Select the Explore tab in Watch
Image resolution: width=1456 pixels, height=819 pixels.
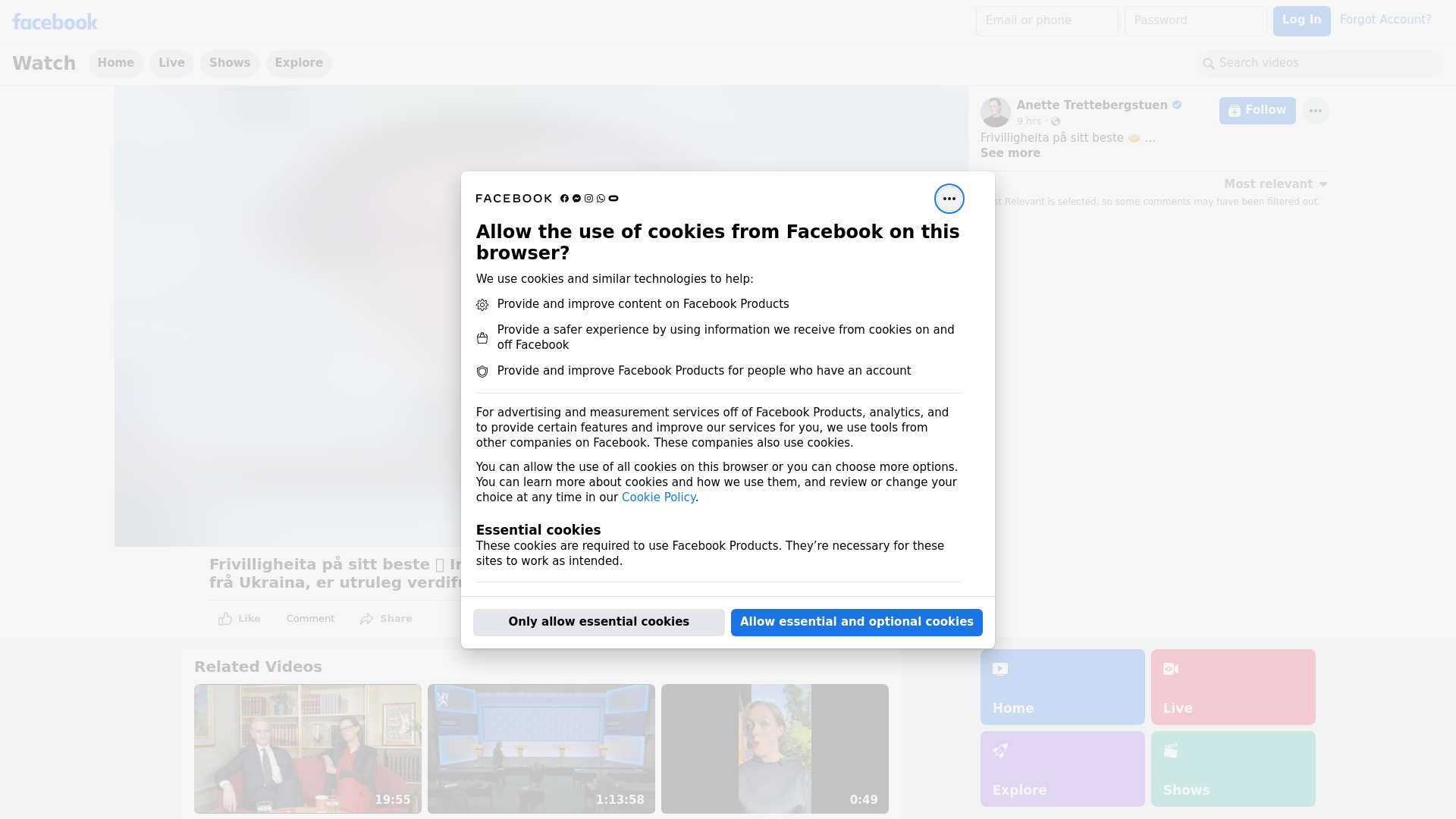(298, 63)
